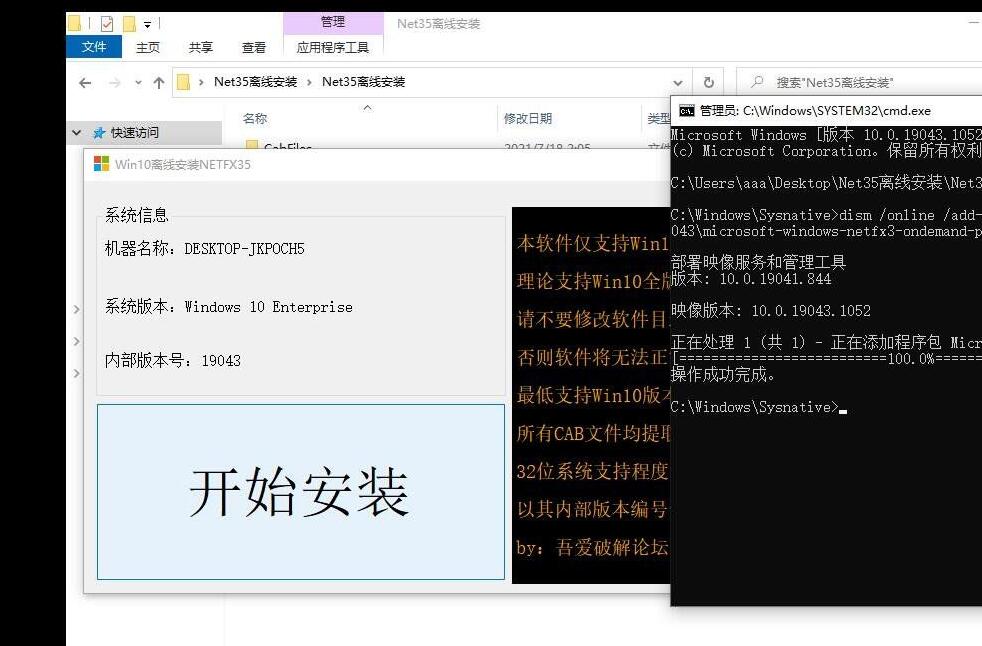Open the 文件 ribbon tab
The image size is (982, 646).
pyautogui.click(x=94, y=47)
